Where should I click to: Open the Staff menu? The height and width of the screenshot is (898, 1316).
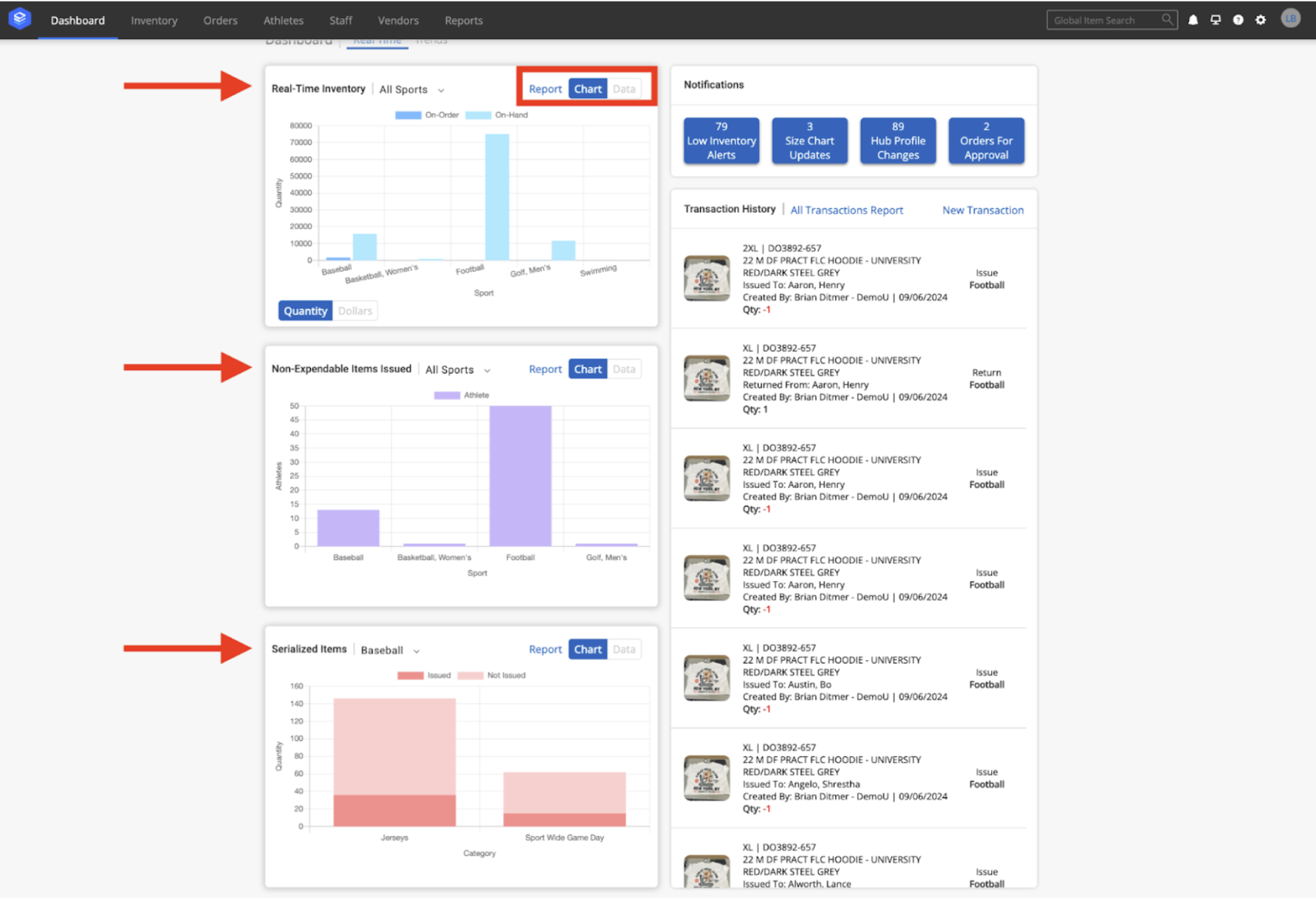point(340,21)
